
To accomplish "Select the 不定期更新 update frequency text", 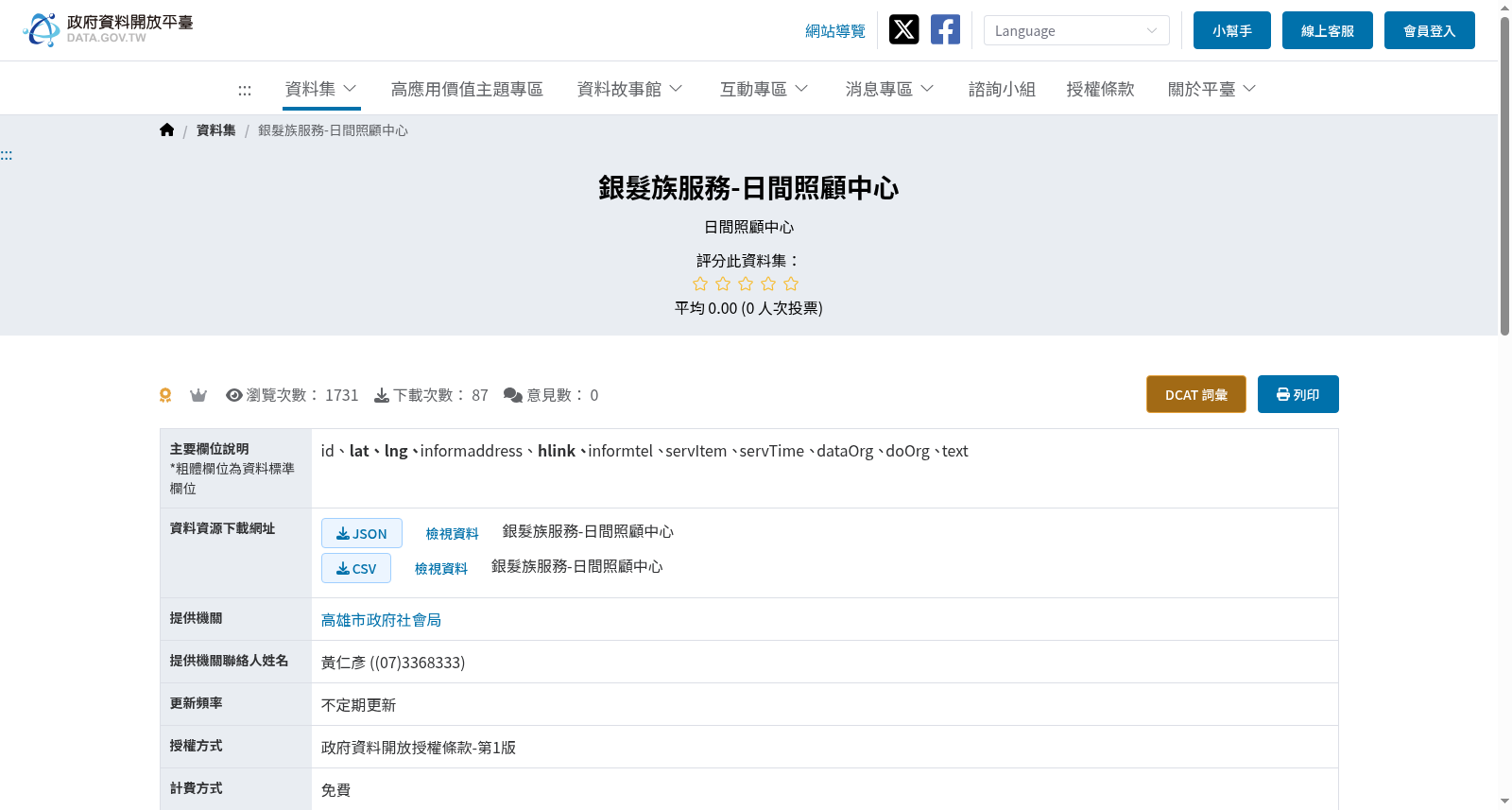I will 358,705.
